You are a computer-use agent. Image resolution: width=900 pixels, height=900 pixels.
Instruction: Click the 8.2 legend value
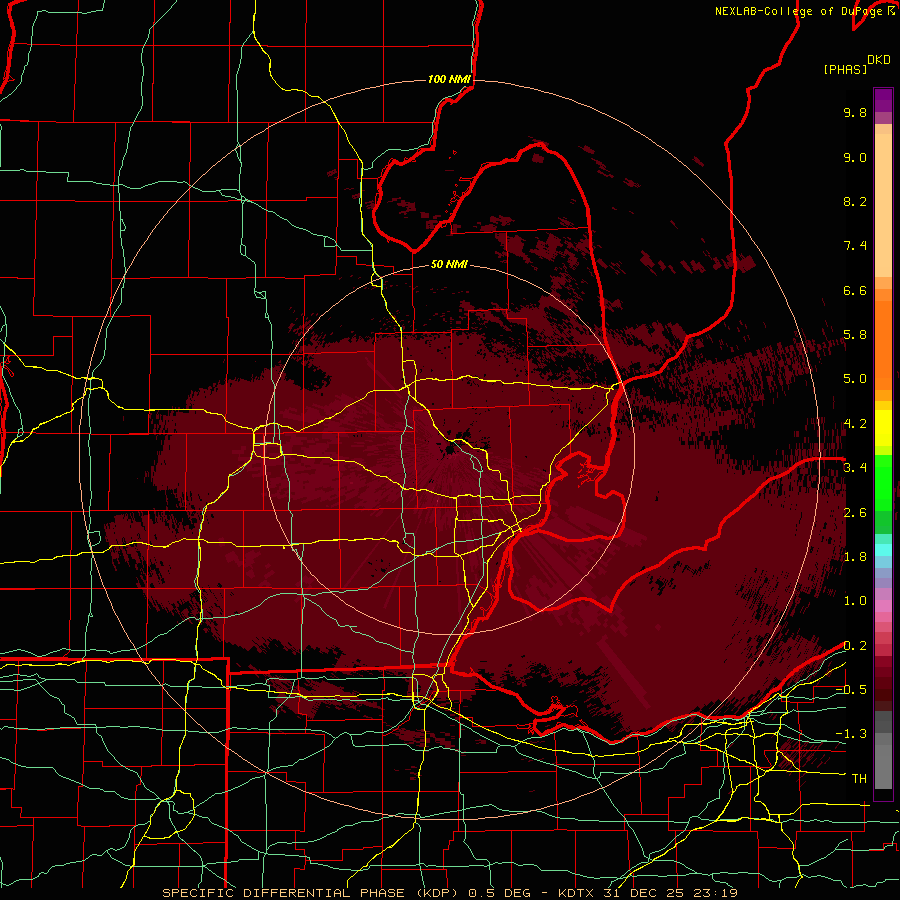[855, 201]
